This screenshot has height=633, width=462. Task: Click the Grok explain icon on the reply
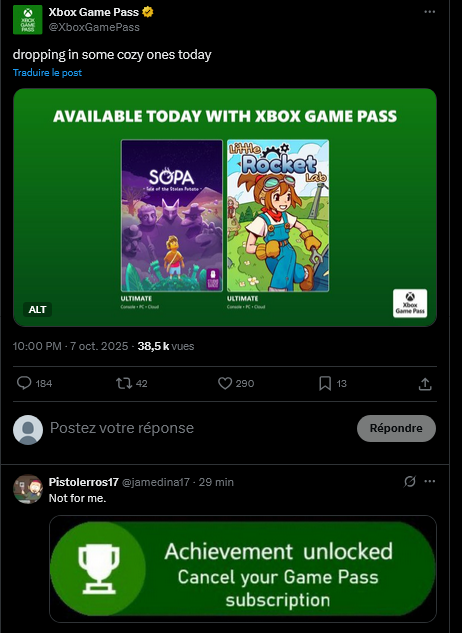pyautogui.click(x=410, y=481)
